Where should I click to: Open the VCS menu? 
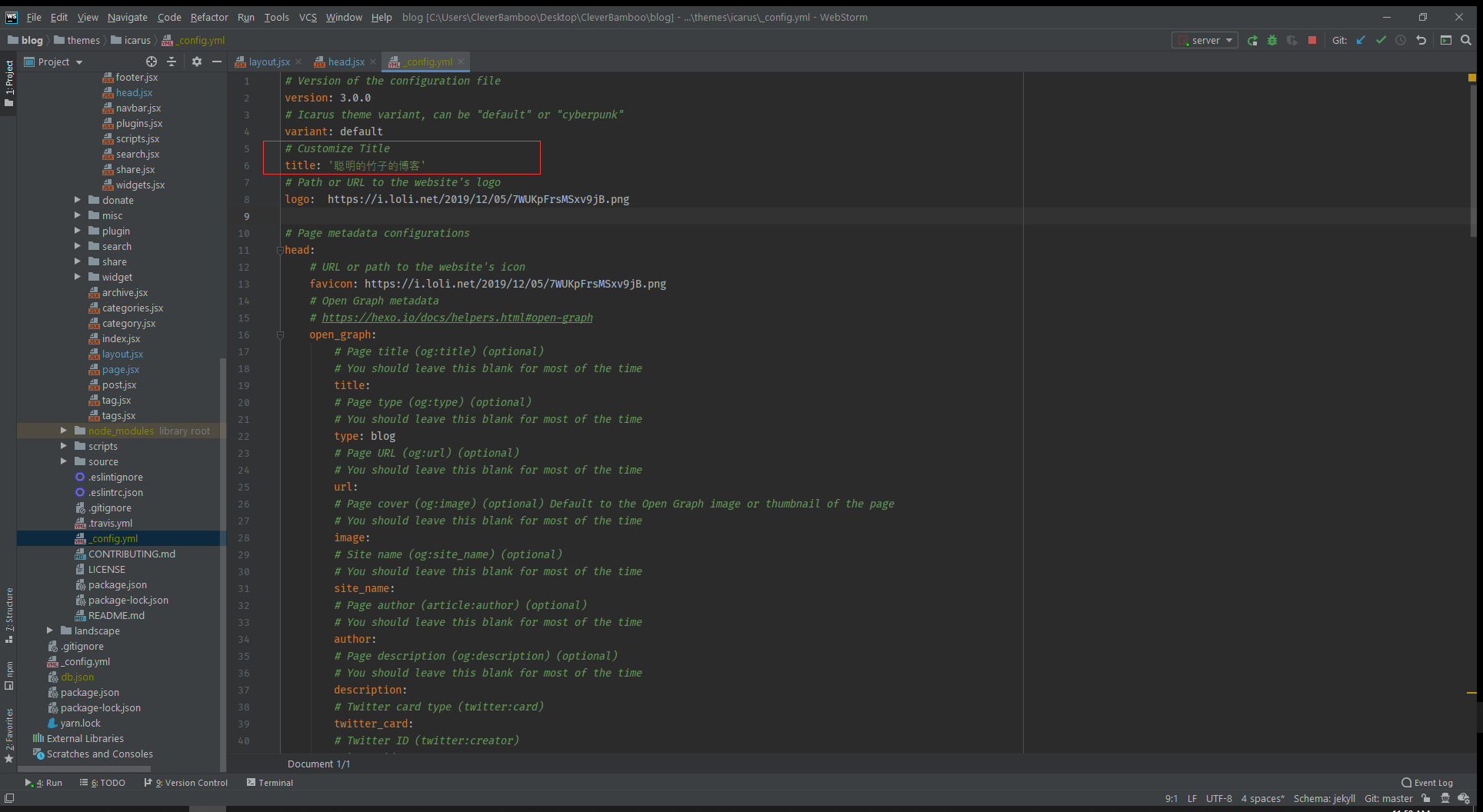click(x=307, y=17)
